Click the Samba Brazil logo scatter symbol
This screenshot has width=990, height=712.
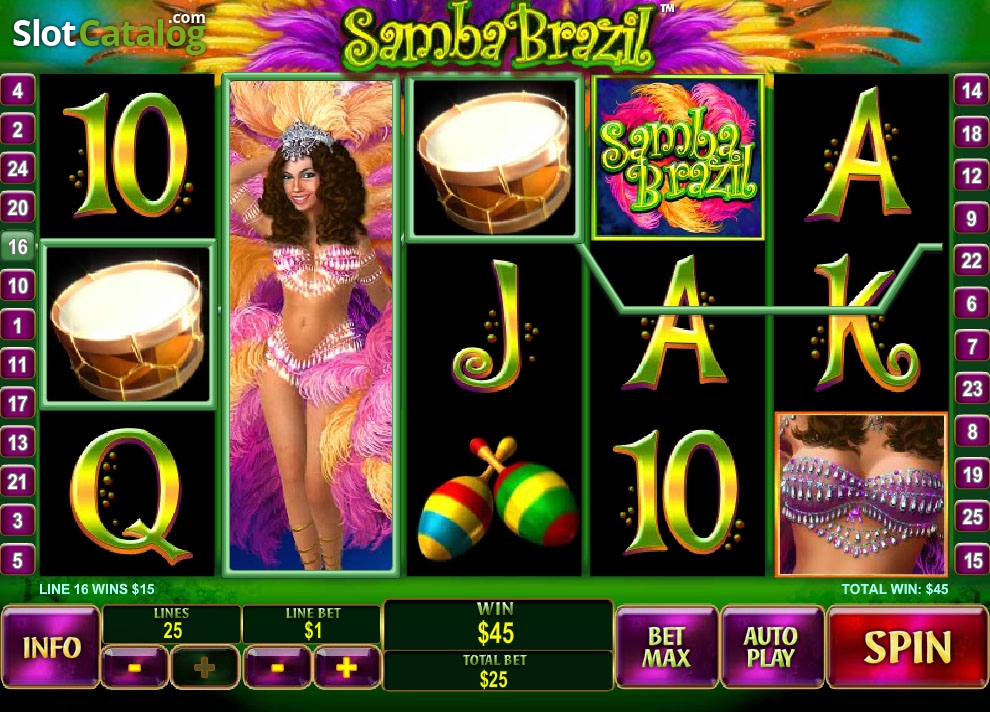coord(678,157)
